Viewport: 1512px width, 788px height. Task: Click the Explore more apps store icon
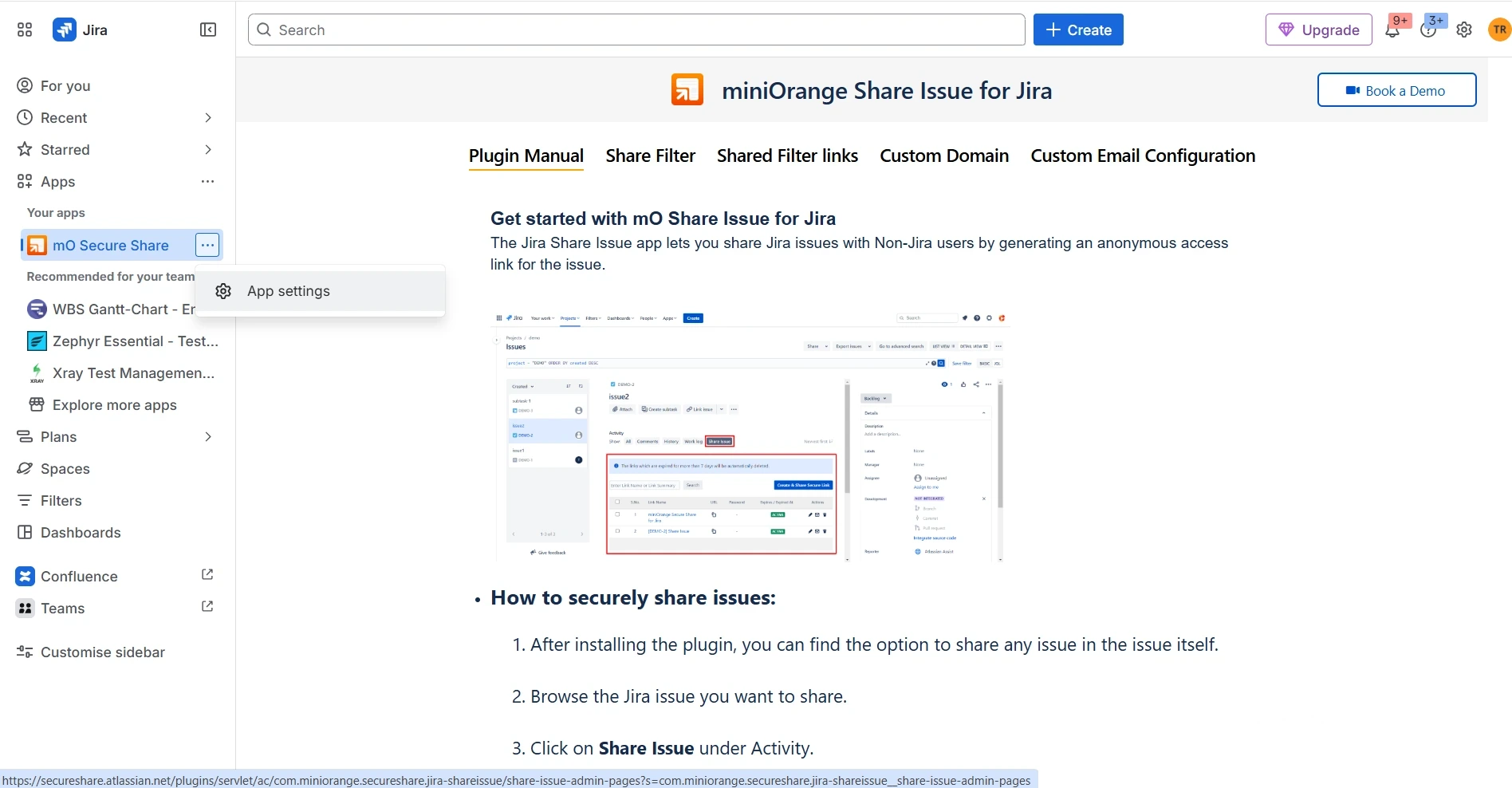click(x=37, y=404)
